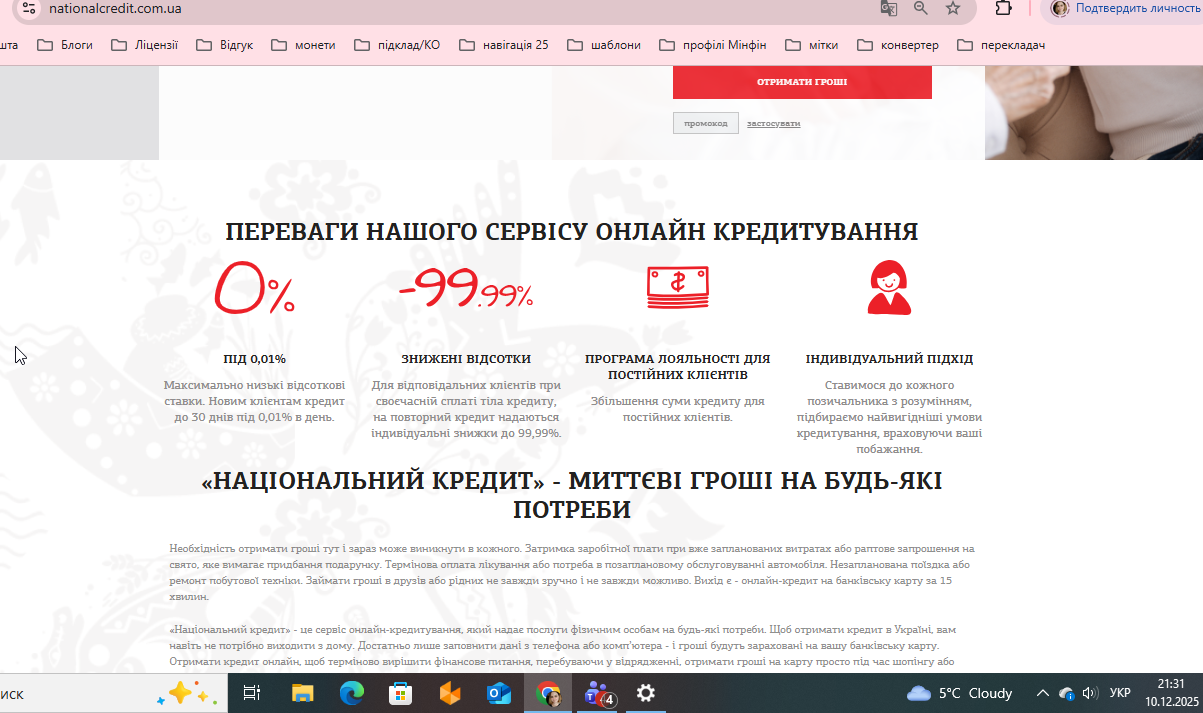This screenshot has height=713, width=1203.
Task: Open the навігація 25 bookmarks folder
Action: coord(503,45)
